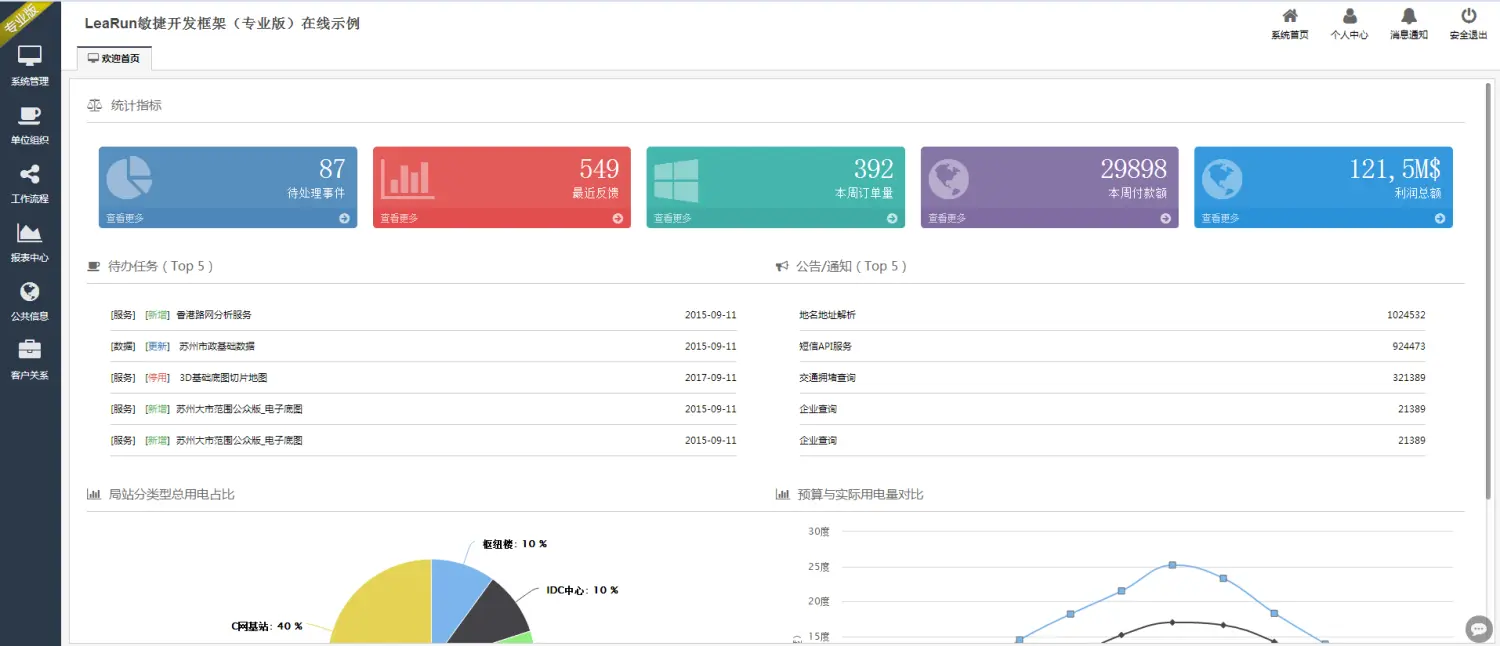Click the 枢纽楼: 10 % chart label
Viewport: 1500px width, 646px height.
pos(514,544)
